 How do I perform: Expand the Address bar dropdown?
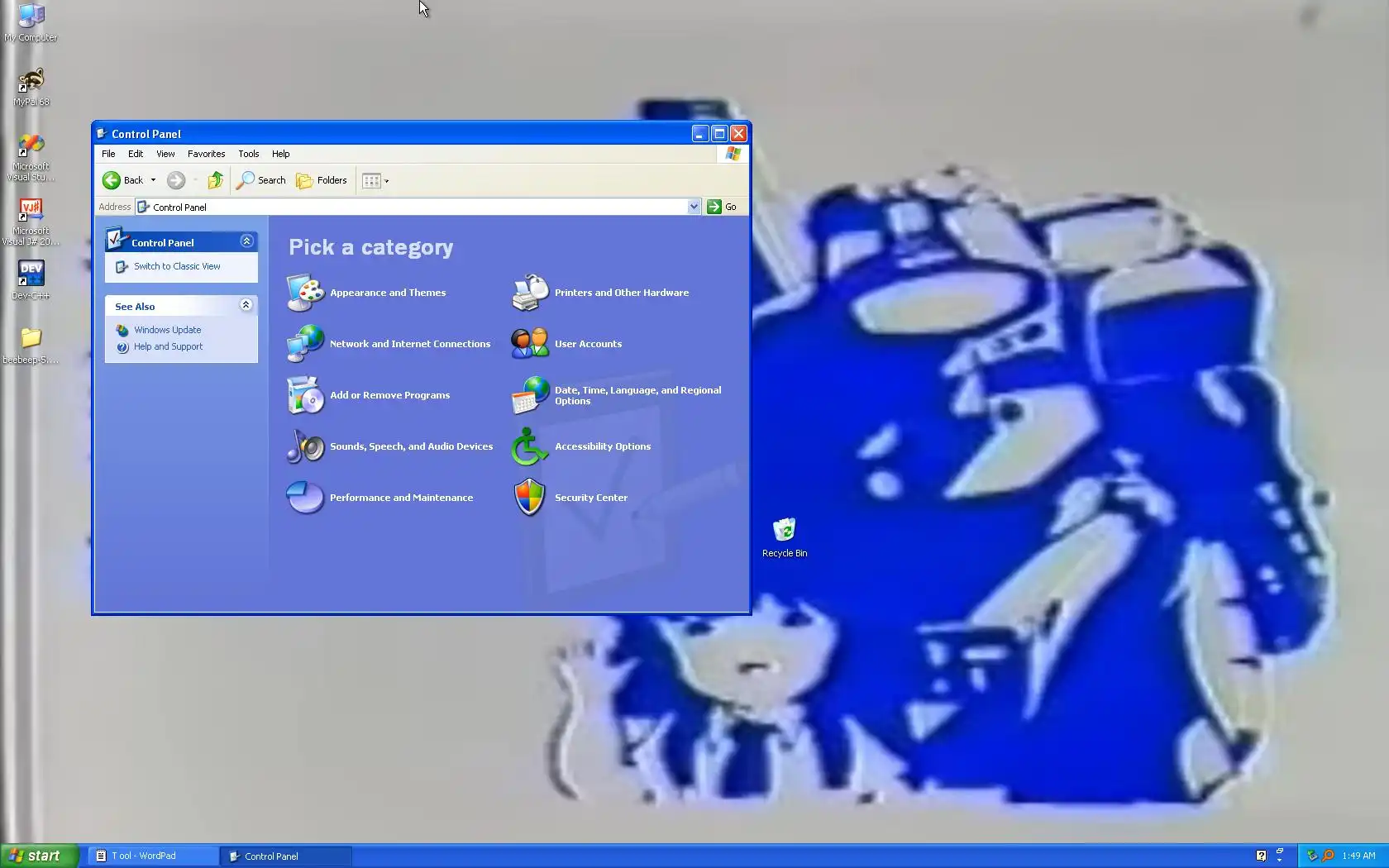click(694, 207)
